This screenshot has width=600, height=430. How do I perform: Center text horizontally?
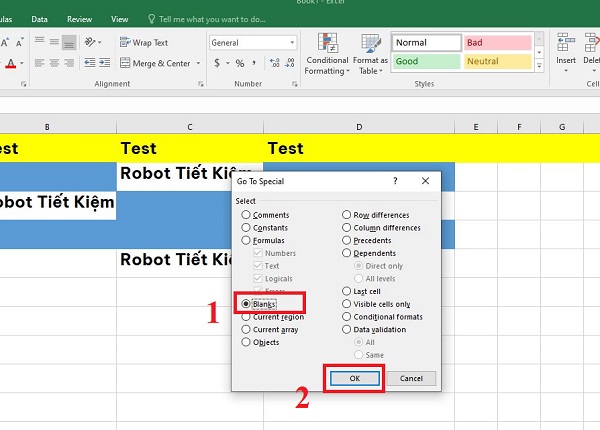54,63
